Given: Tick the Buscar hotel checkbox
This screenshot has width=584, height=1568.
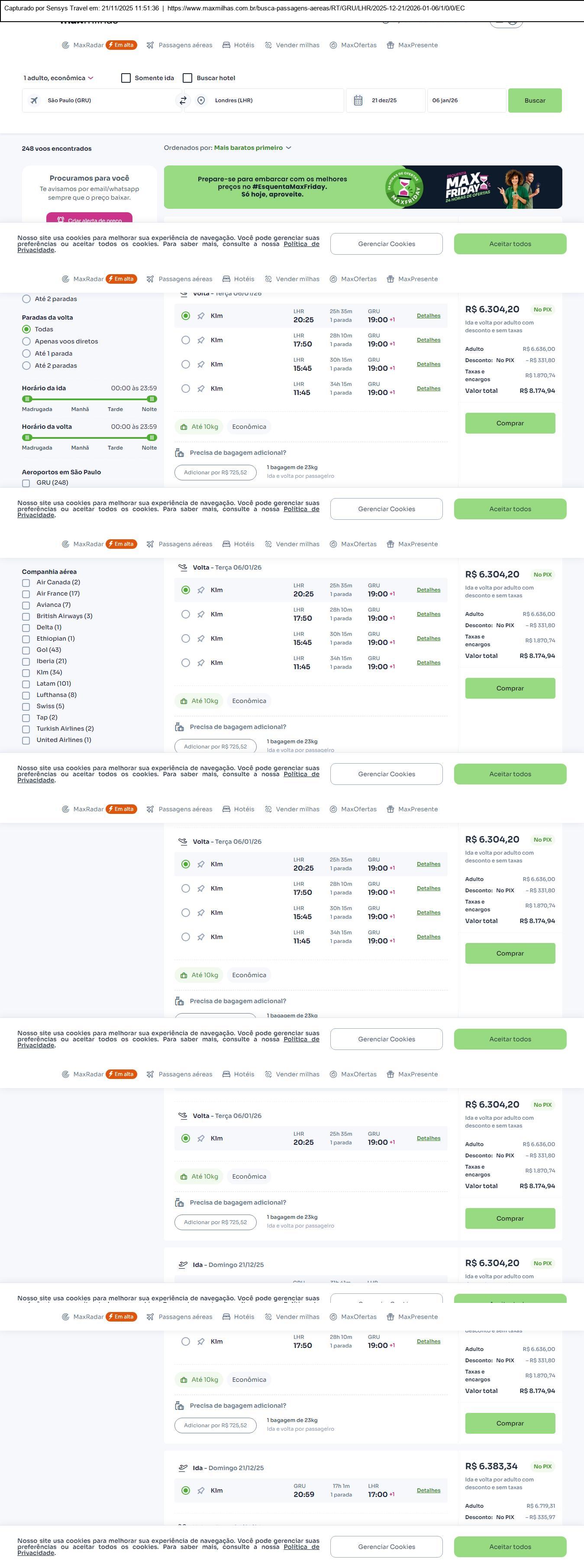Looking at the screenshot, I should [187, 78].
